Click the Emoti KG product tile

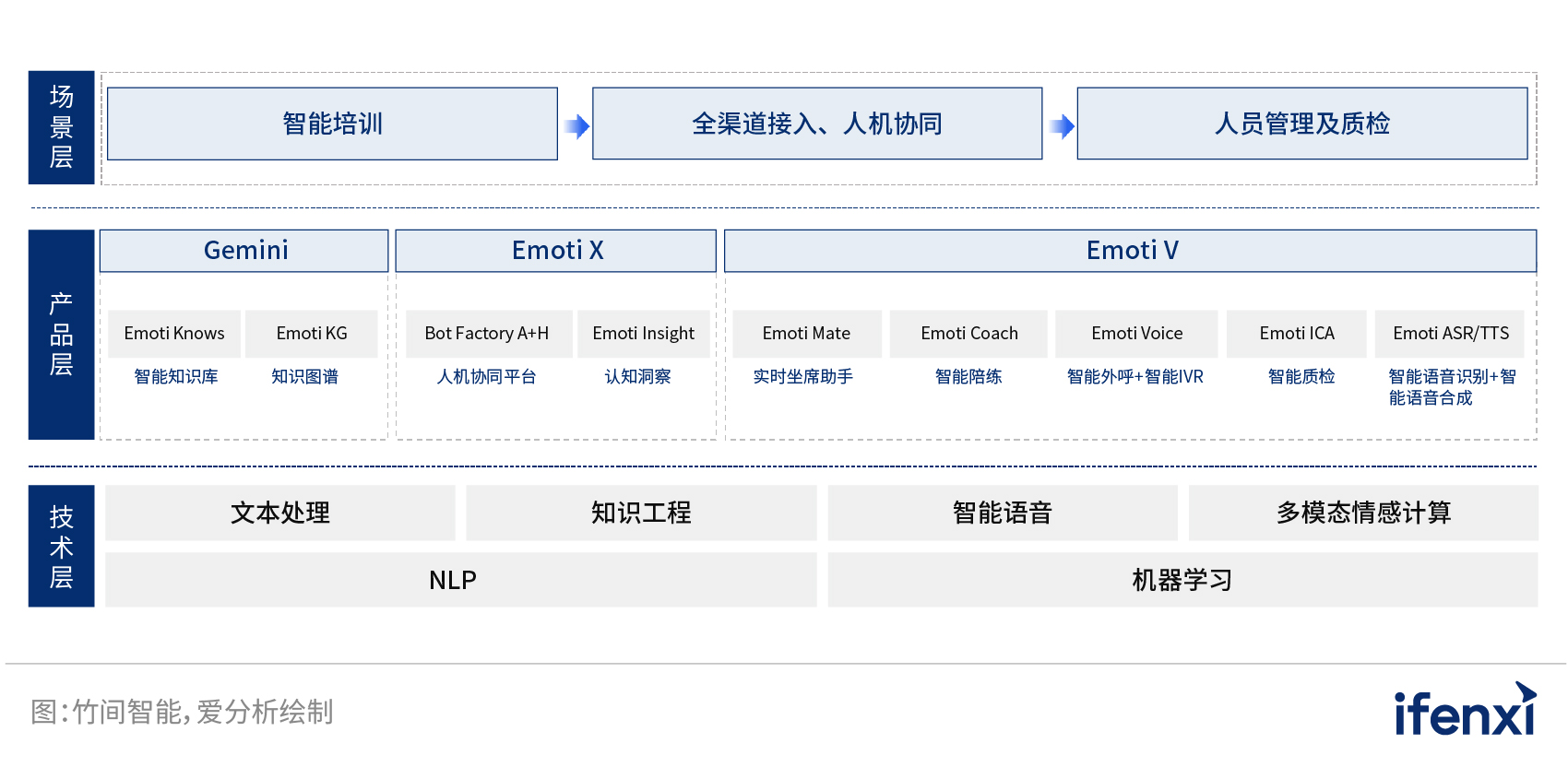(x=312, y=334)
